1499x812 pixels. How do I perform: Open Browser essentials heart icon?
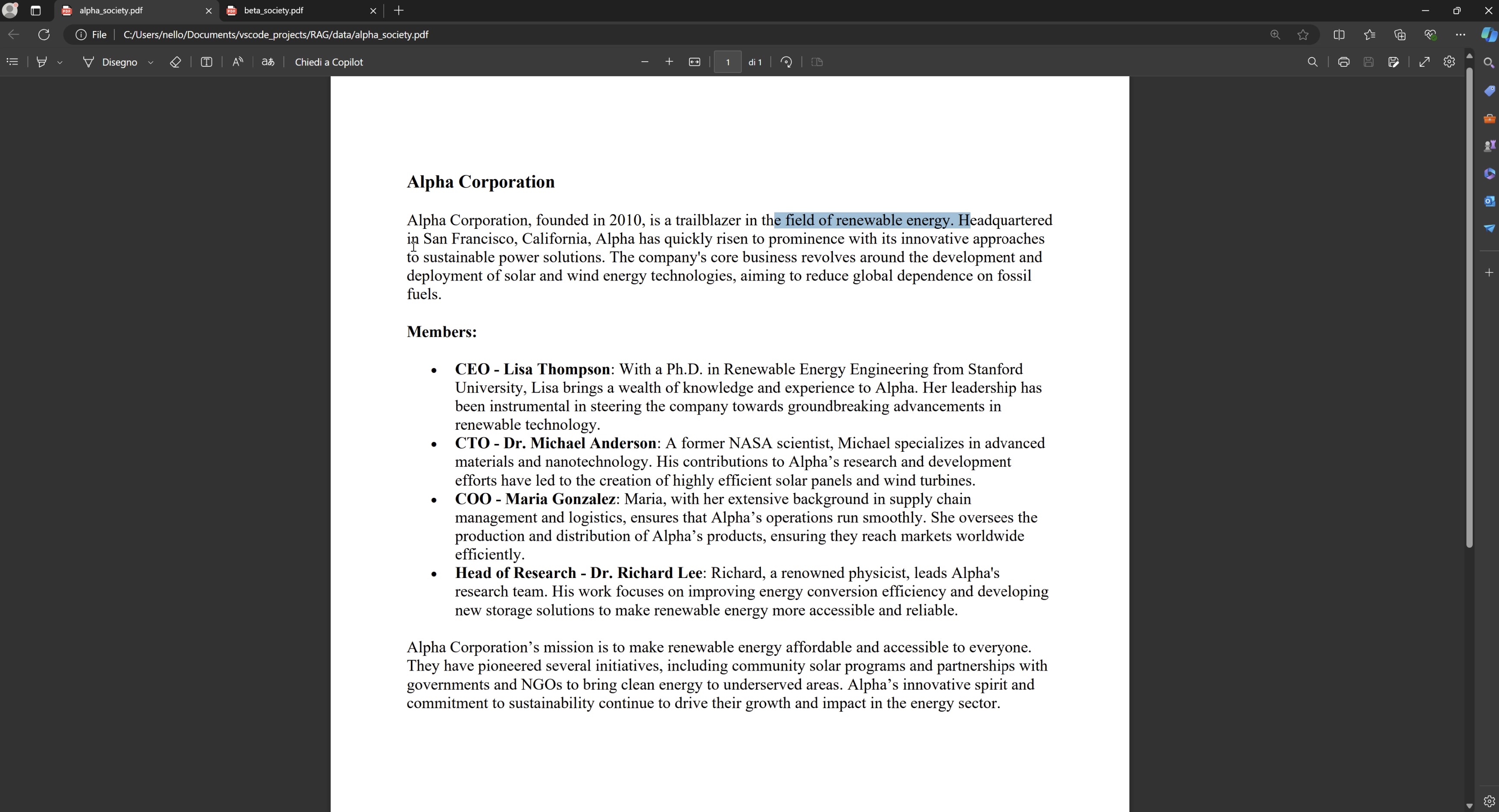1430,34
